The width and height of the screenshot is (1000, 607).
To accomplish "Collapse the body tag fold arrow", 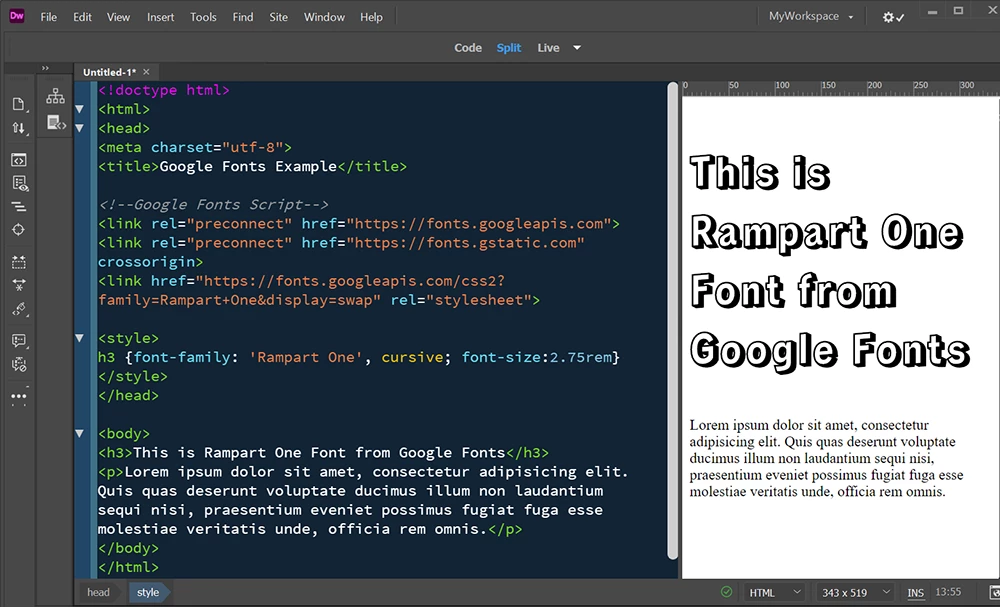I will (80, 434).
